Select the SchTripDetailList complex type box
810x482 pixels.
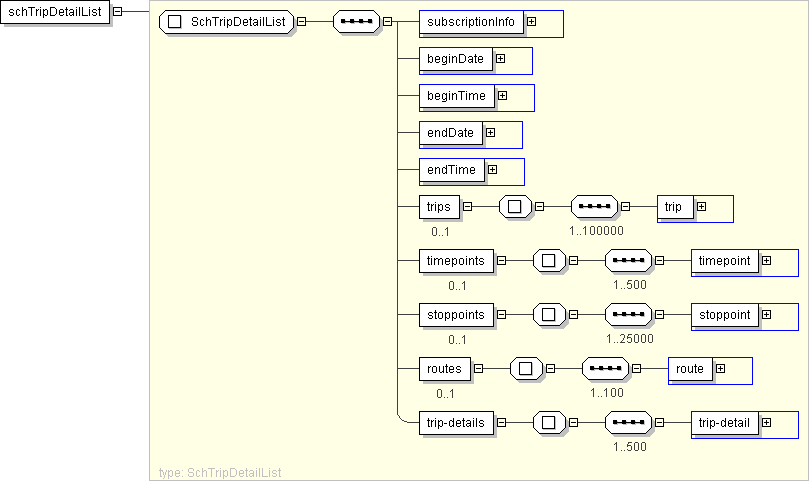226,22
